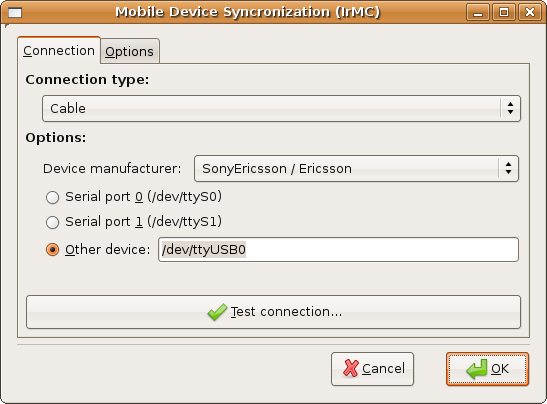Click the Cancel button

[372, 369]
